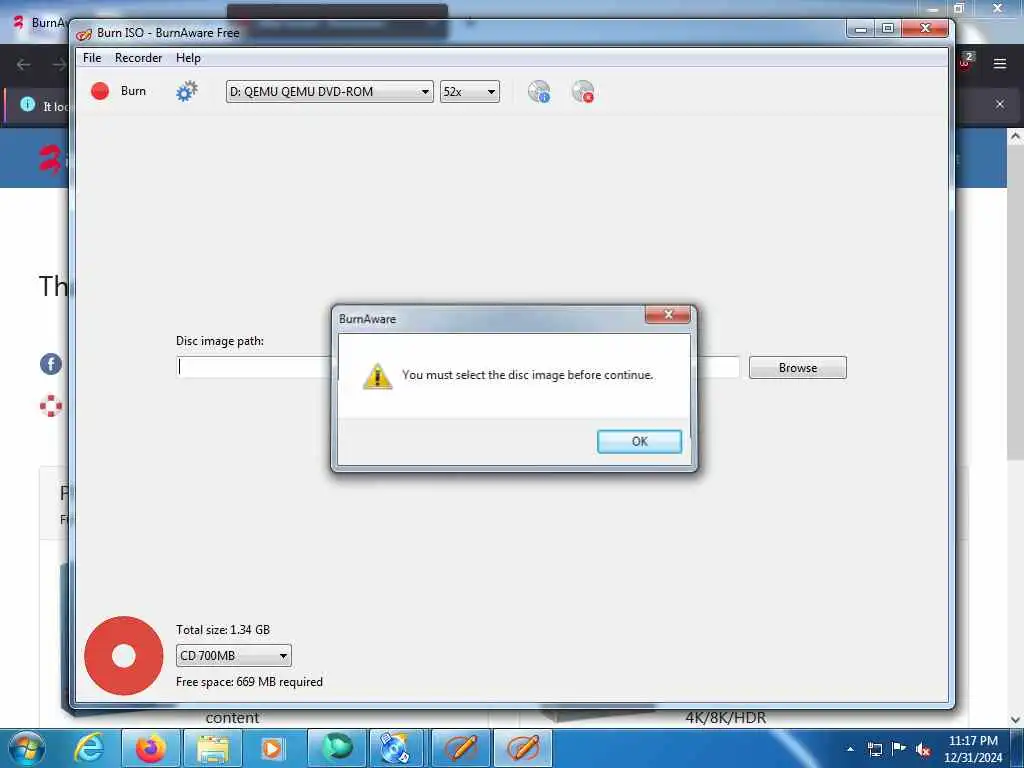Open the 52x burn speed dropdown
Screen dimensions: 1024x768
tap(470, 91)
